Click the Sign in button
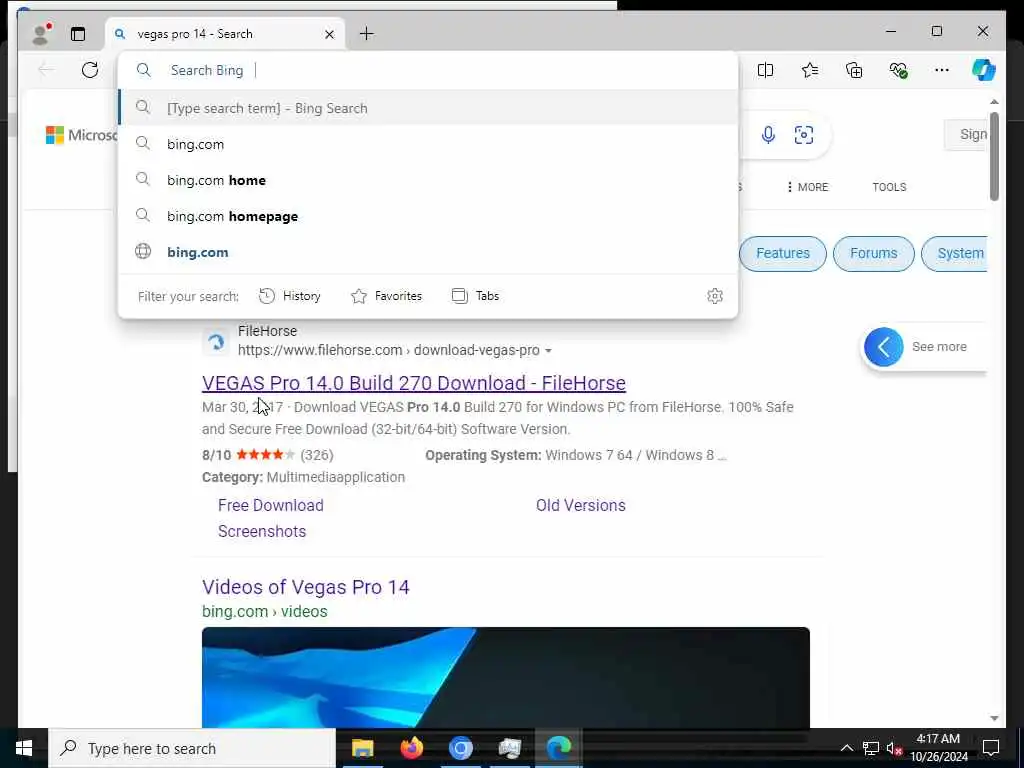 coord(966,135)
